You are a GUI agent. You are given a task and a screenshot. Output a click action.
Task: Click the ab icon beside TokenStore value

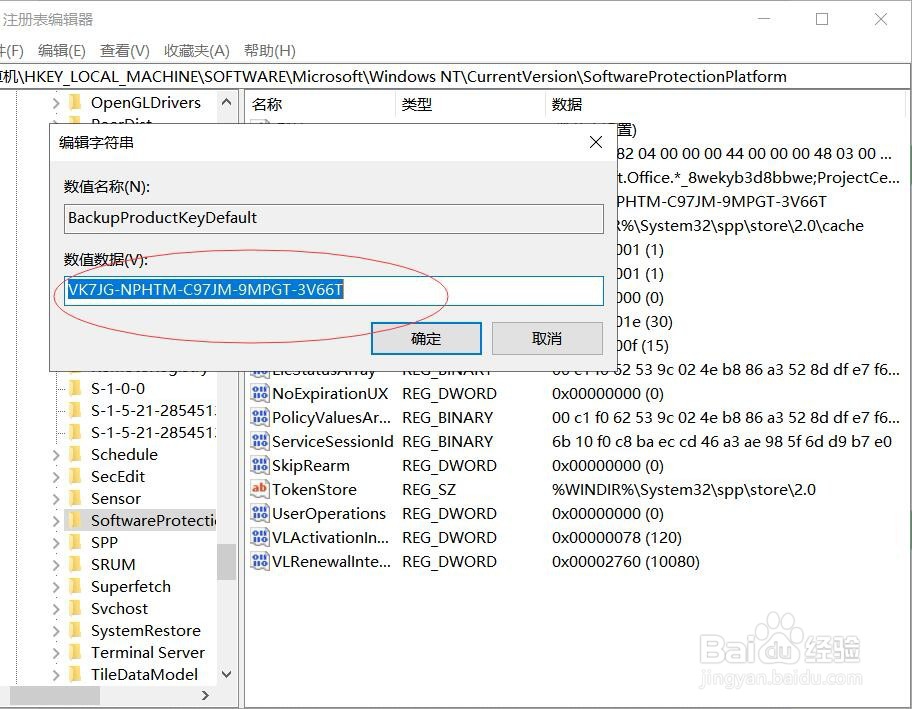pyautogui.click(x=258, y=490)
